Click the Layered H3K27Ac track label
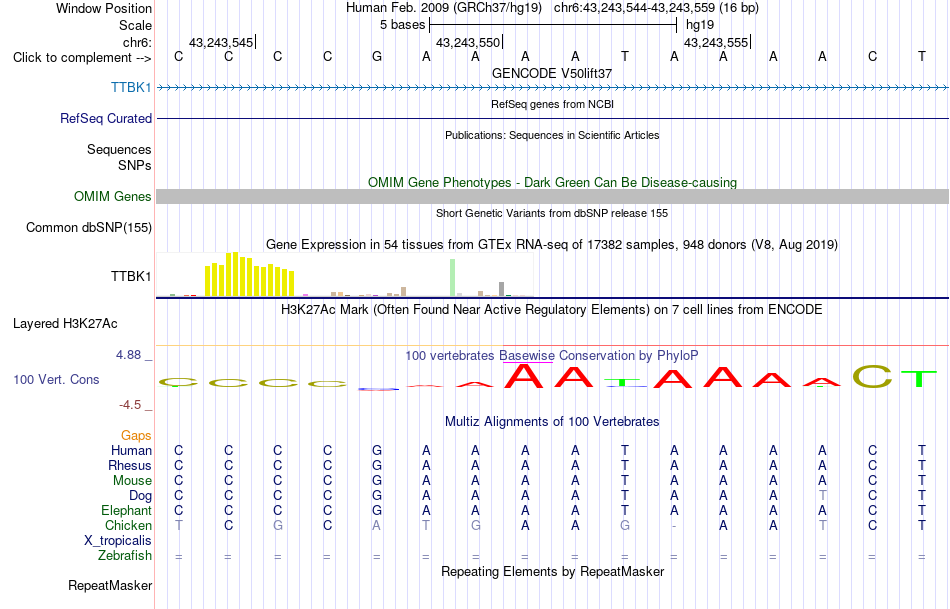This screenshot has height=609, width=950. click(65, 324)
